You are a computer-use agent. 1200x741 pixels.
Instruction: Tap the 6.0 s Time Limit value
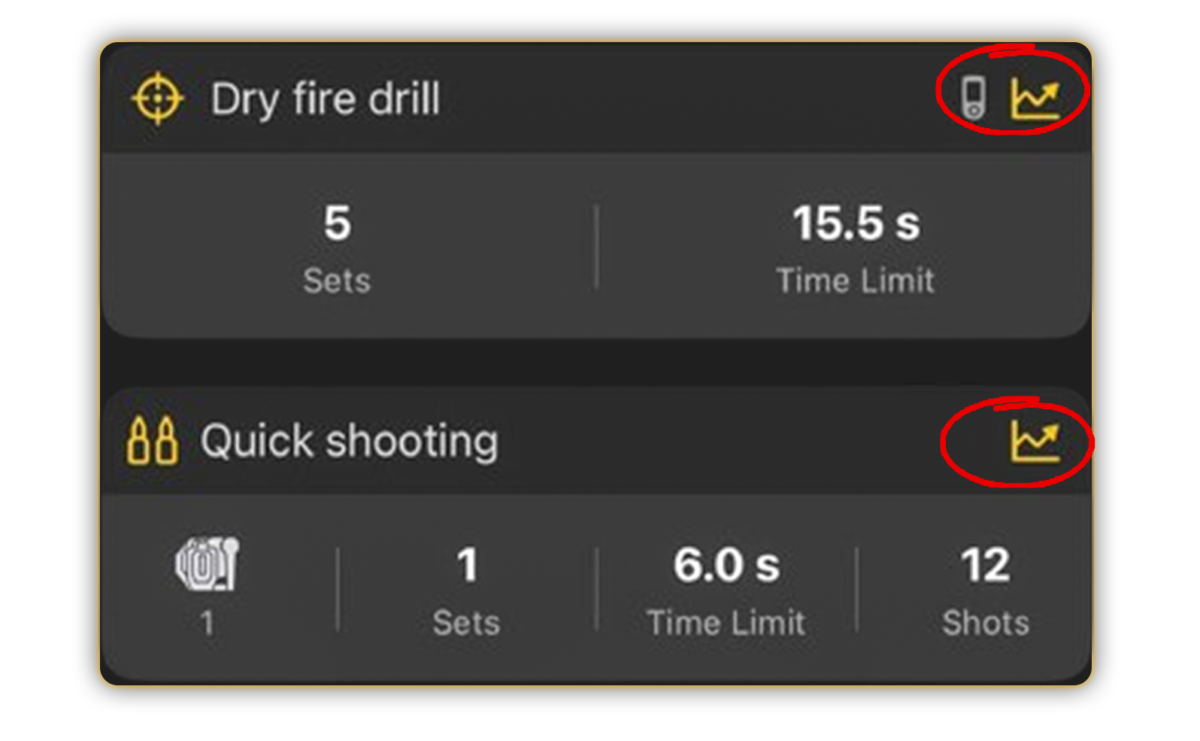pyautogui.click(x=726, y=566)
